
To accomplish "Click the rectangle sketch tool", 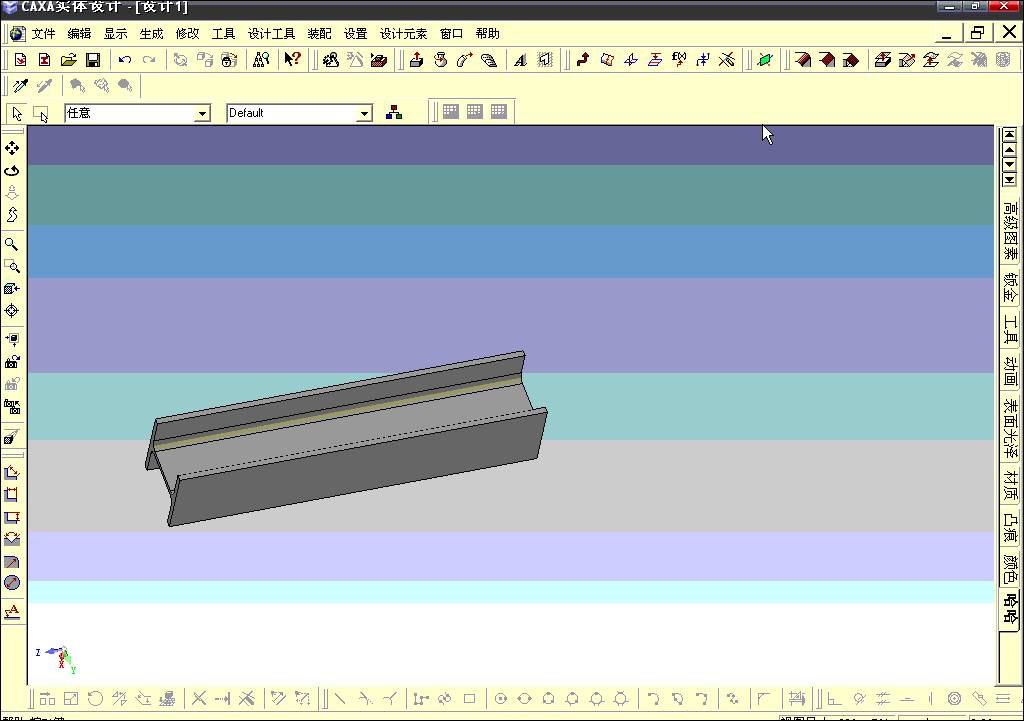I will pos(469,699).
